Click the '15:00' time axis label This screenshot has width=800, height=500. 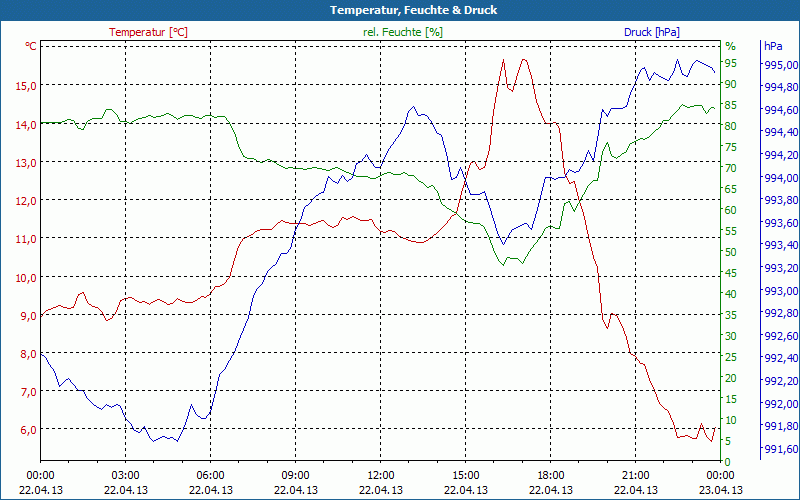pyautogui.click(x=466, y=476)
